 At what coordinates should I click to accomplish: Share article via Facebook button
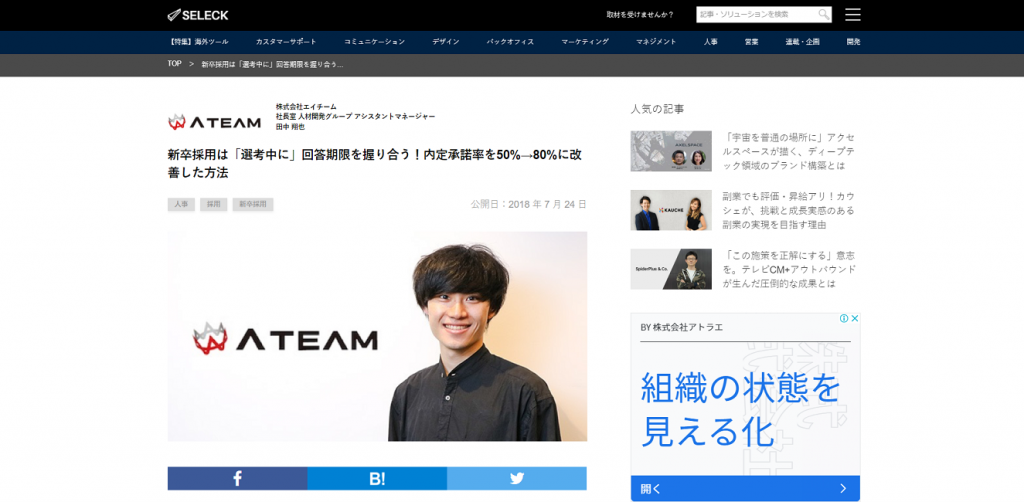click(237, 478)
